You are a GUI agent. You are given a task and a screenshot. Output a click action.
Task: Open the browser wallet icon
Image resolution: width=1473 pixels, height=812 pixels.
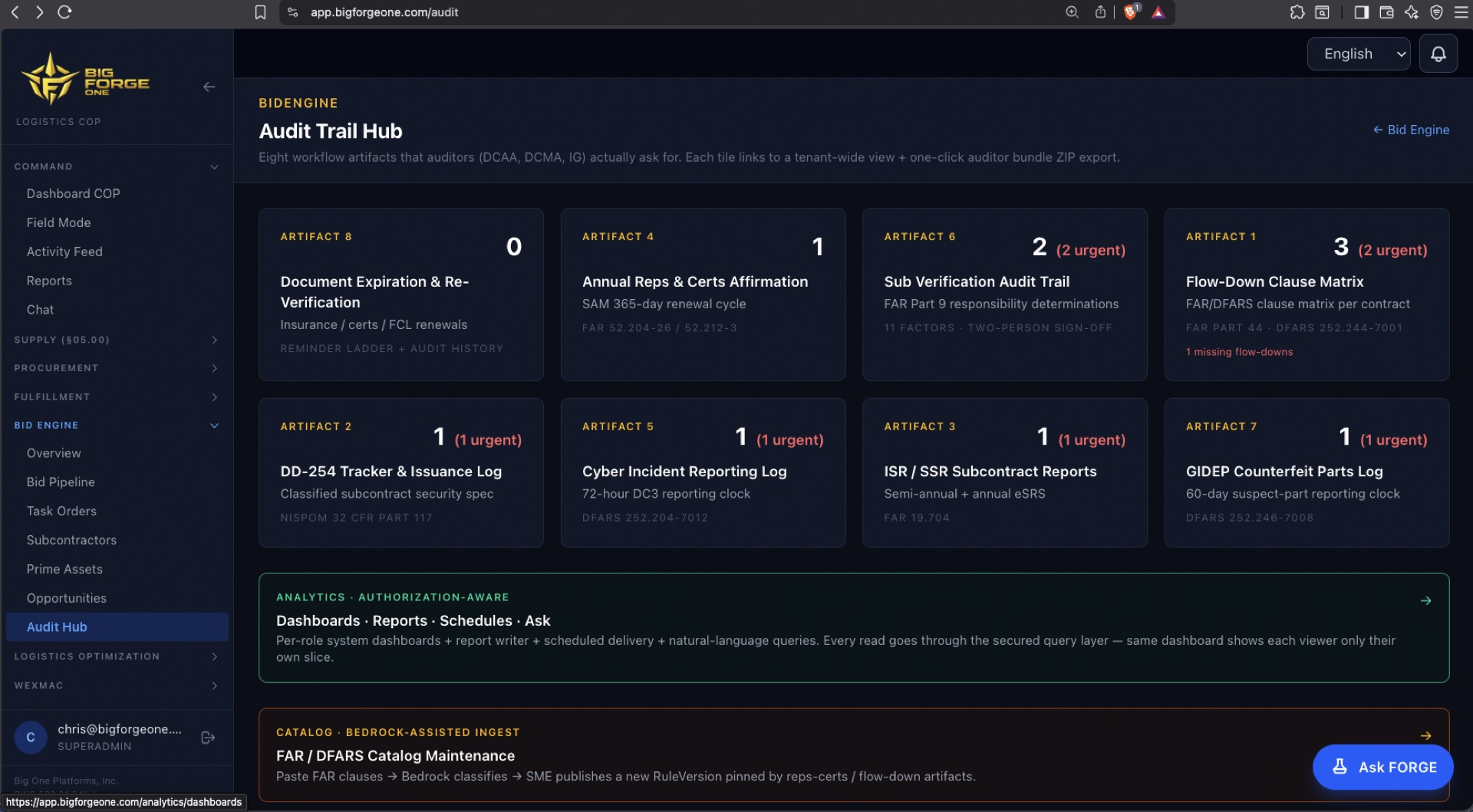coord(1386,12)
